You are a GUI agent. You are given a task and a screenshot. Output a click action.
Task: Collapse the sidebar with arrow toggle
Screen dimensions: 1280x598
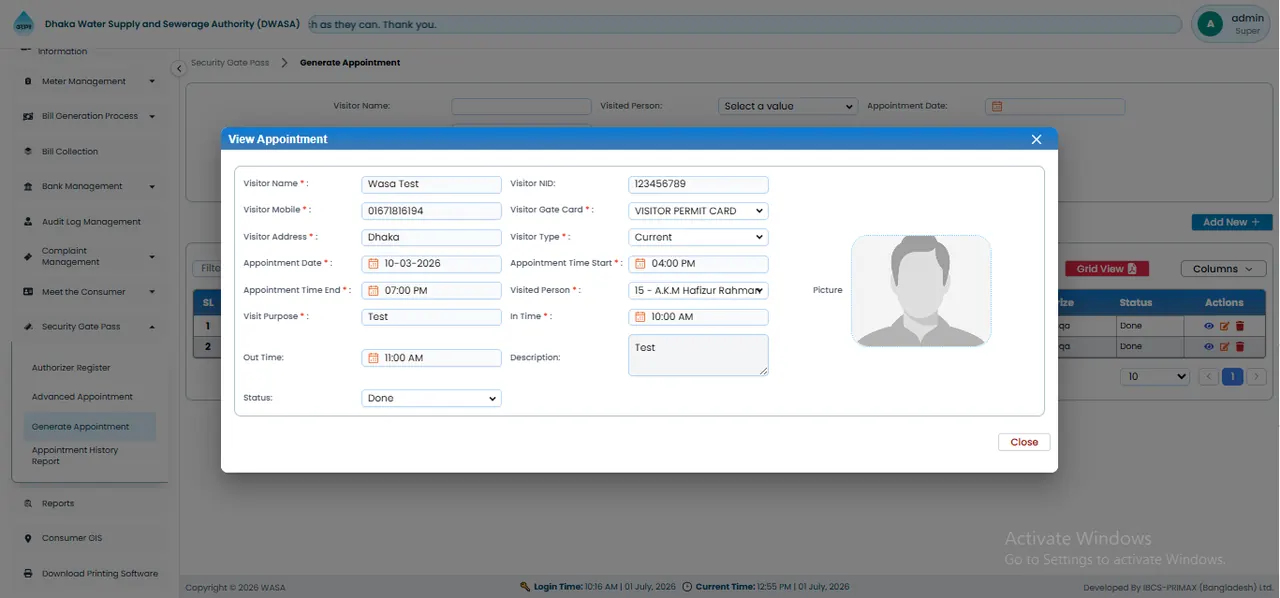click(x=178, y=69)
